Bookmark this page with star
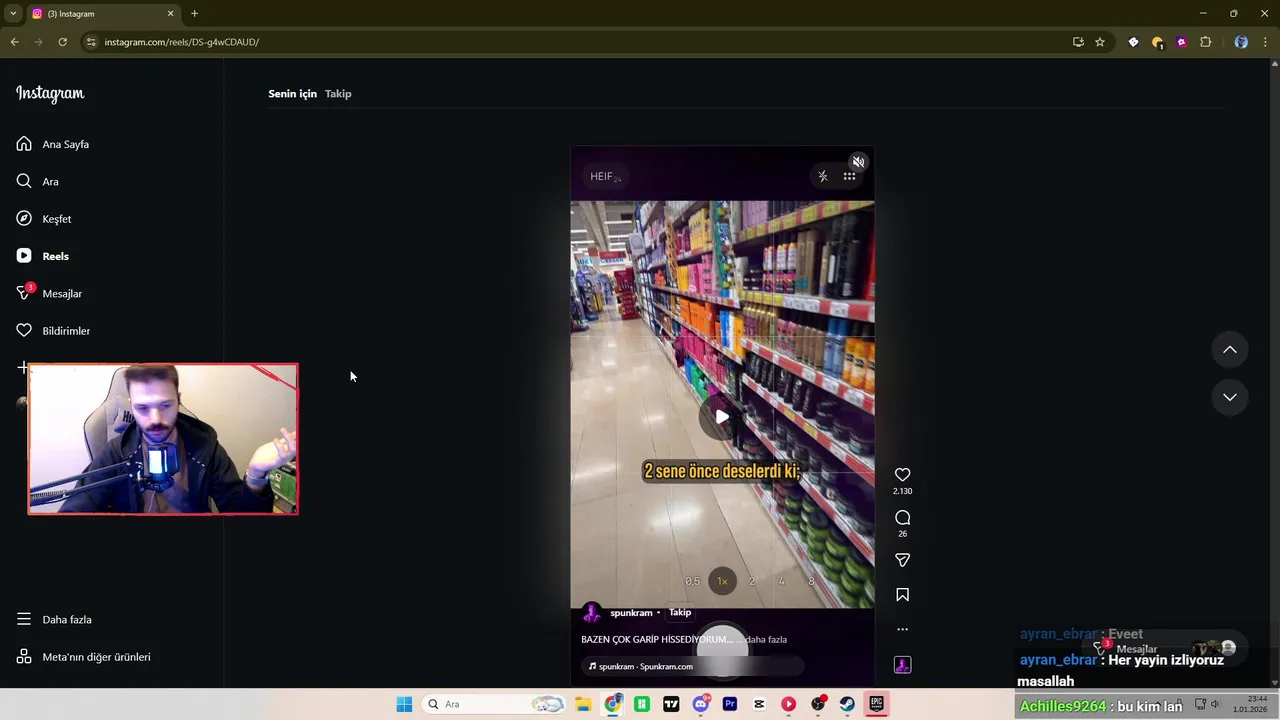The height and width of the screenshot is (720, 1280). tap(1100, 42)
